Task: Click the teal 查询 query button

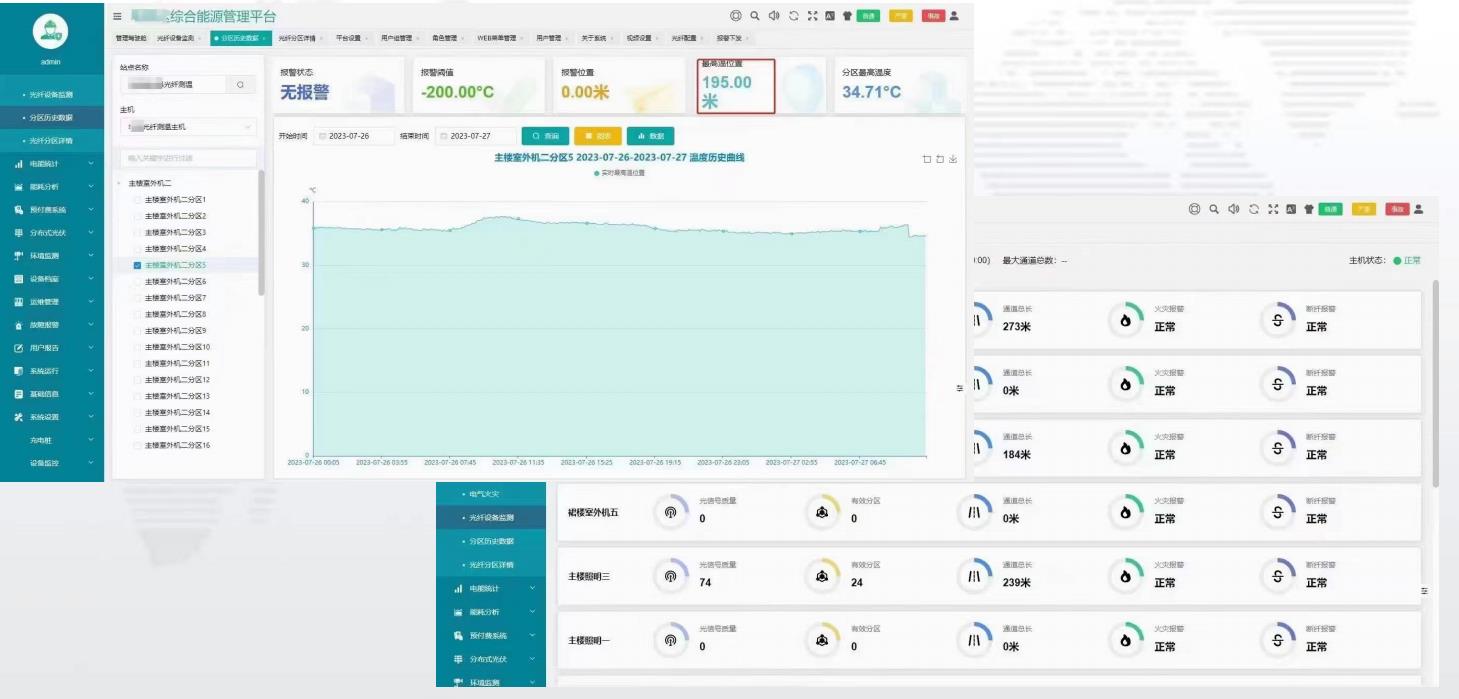Action: [x=545, y=136]
